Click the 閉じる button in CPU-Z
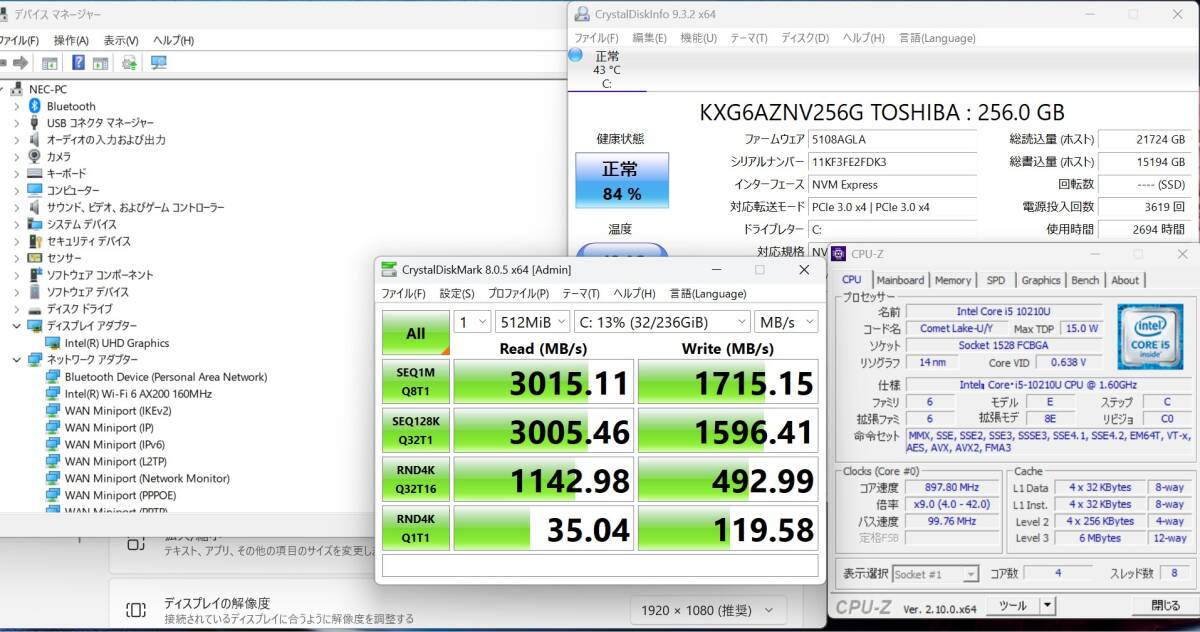Screen dimensions: 1200x632 coord(1165,606)
